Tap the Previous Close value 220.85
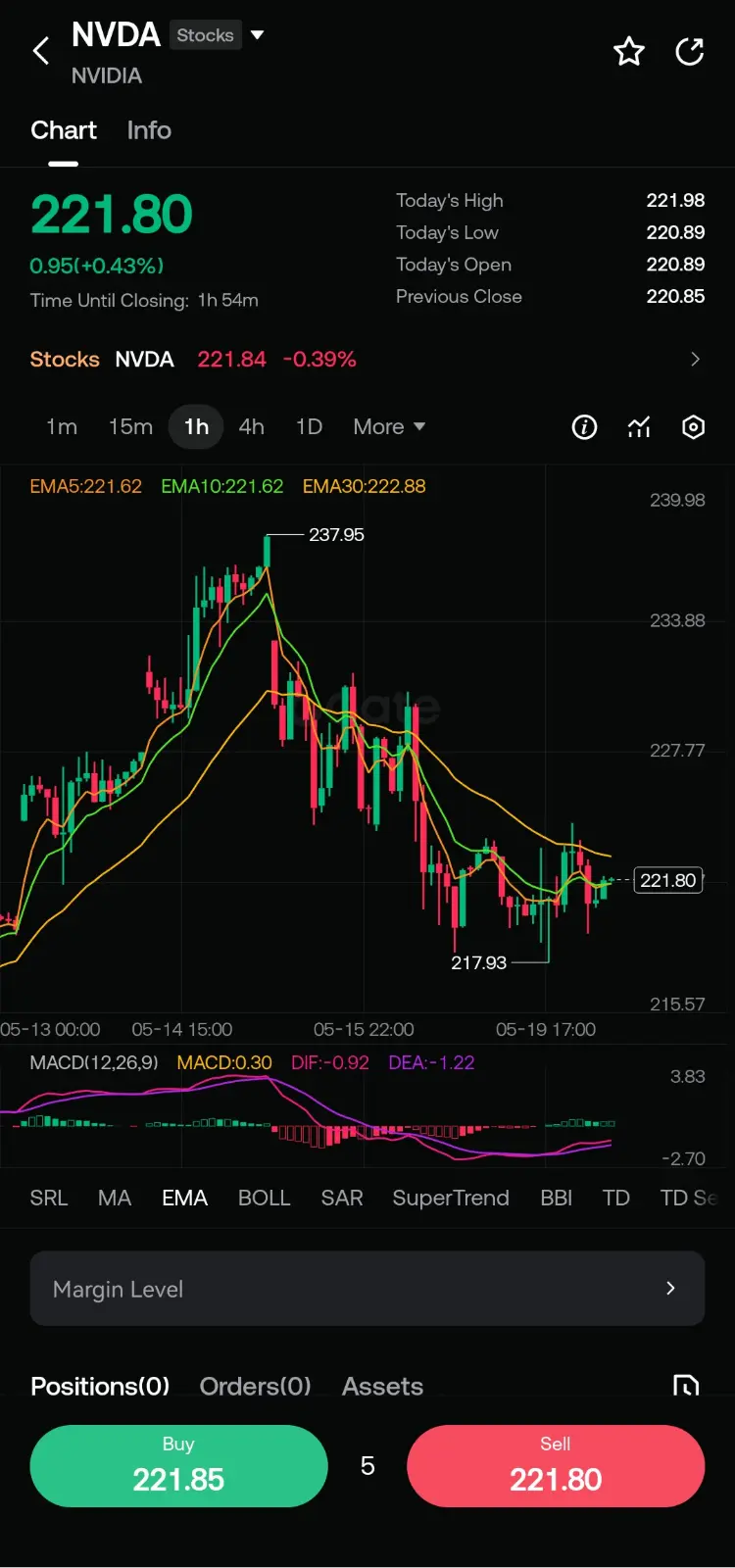Image resolution: width=735 pixels, height=1568 pixels. point(675,296)
